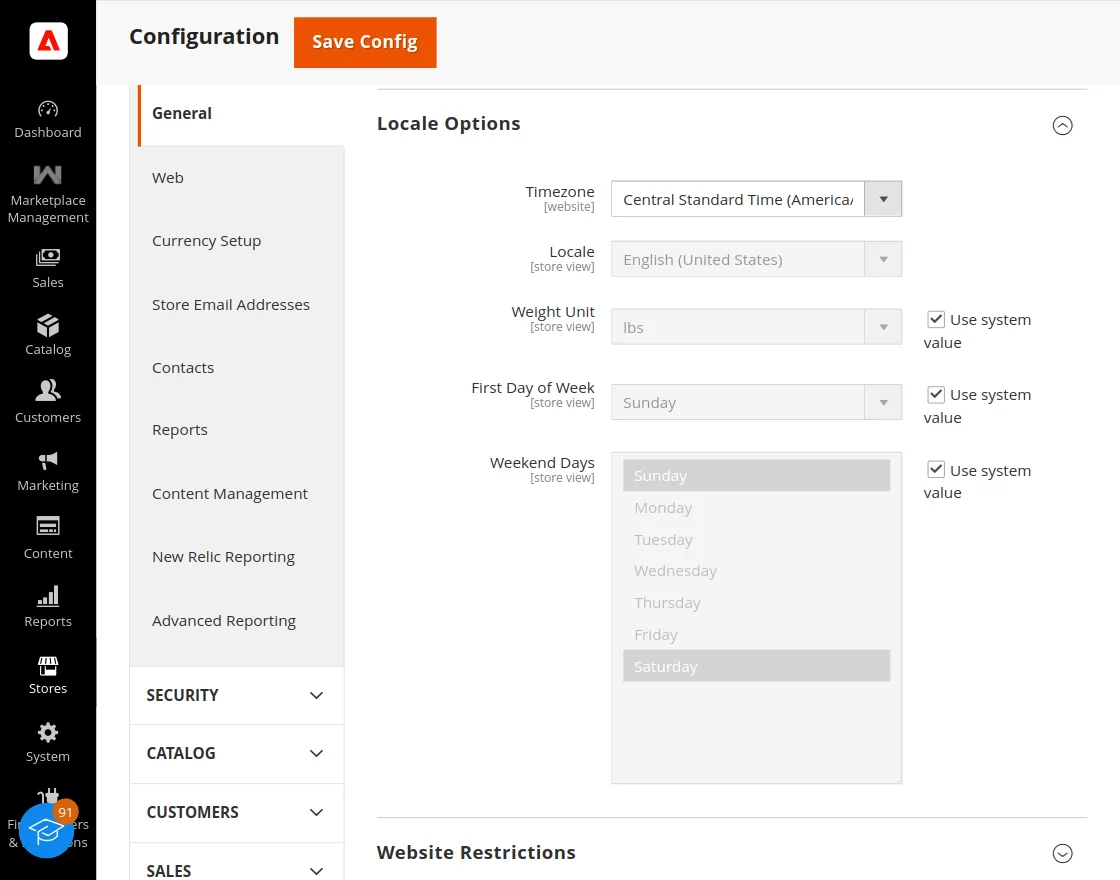Select Wednesday in Weekend Days list

(x=675, y=571)
